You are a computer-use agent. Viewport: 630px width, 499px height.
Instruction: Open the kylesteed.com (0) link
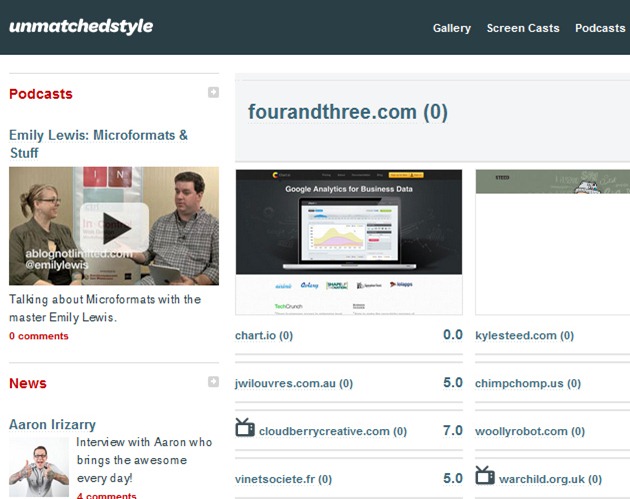pyautogui.click(x=524, y=335)
